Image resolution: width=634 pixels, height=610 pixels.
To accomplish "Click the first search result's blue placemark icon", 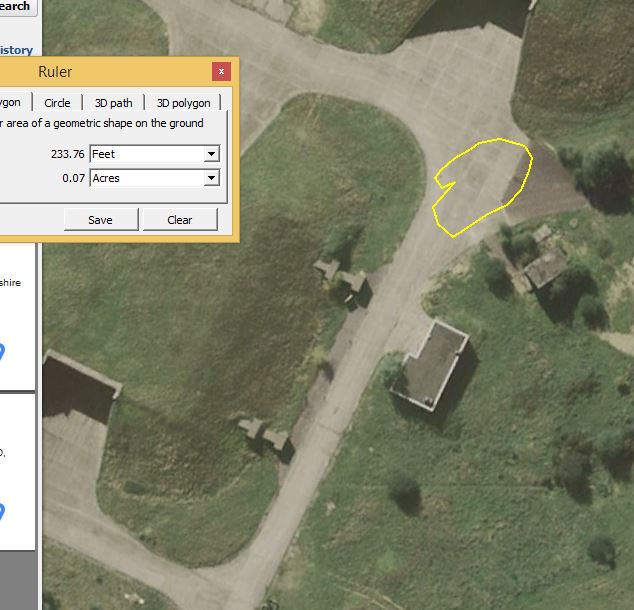I will (3, 353).
